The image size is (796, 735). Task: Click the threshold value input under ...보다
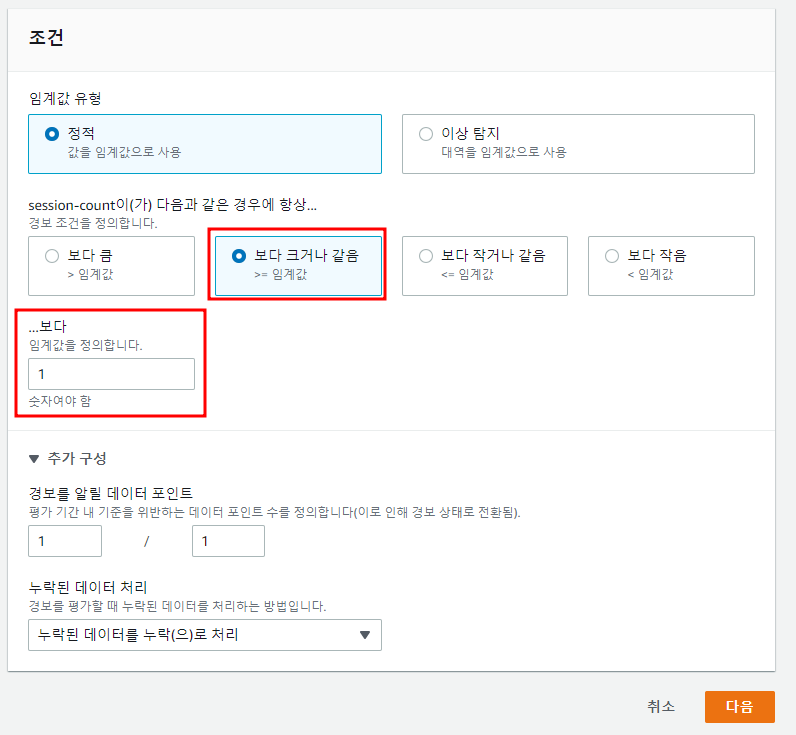111,374
